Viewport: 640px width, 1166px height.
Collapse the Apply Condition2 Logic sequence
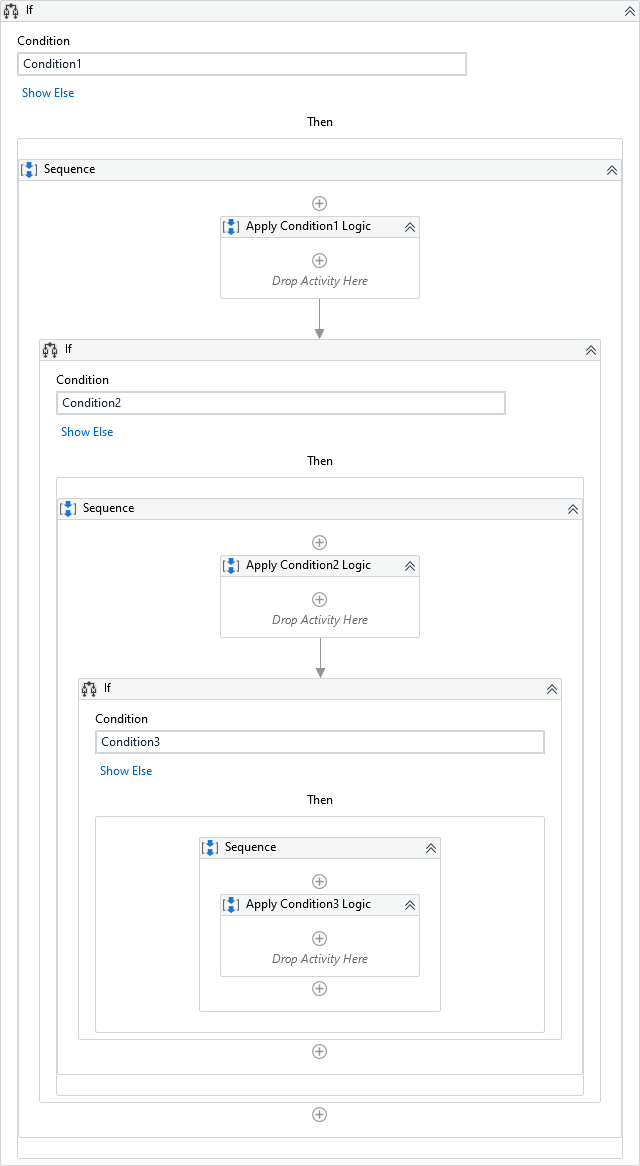click(409, 566)
